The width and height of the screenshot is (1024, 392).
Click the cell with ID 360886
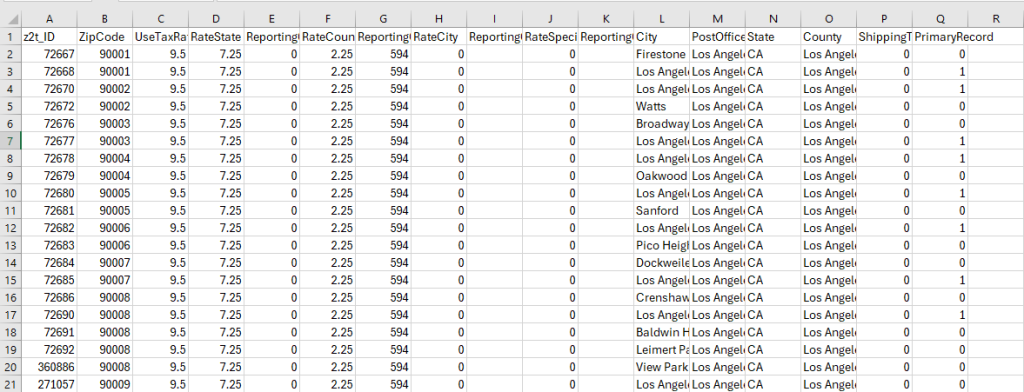[50, 367]
